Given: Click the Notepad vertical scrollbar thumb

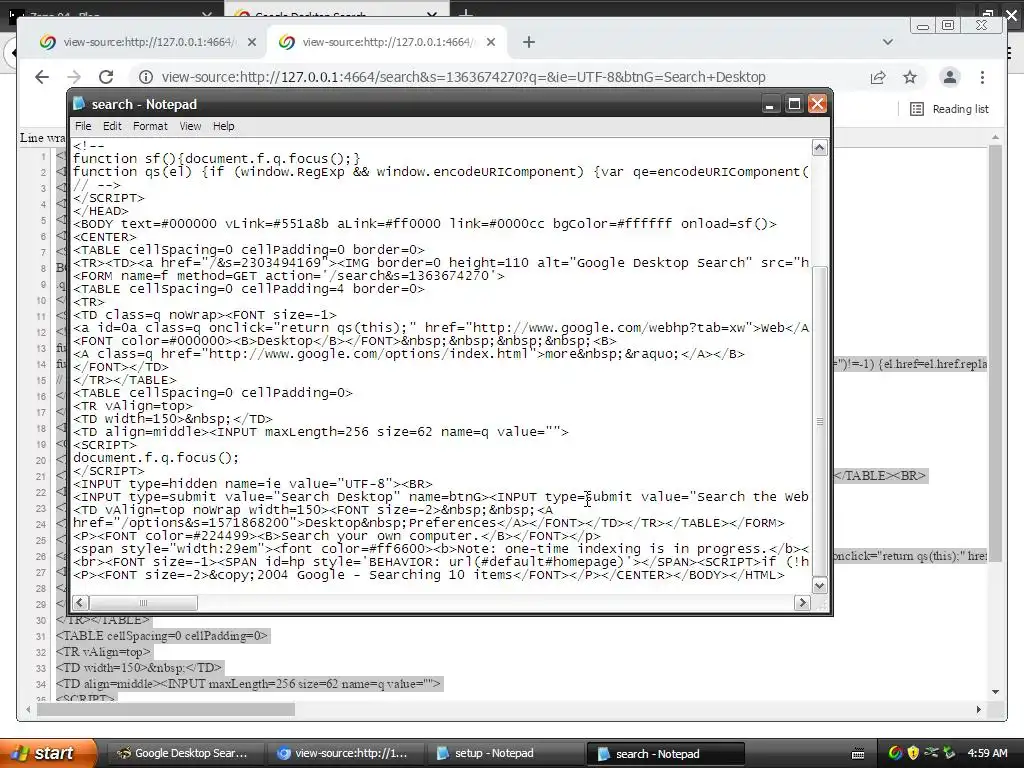Looking at the screenshot, I should pos(820,421).
